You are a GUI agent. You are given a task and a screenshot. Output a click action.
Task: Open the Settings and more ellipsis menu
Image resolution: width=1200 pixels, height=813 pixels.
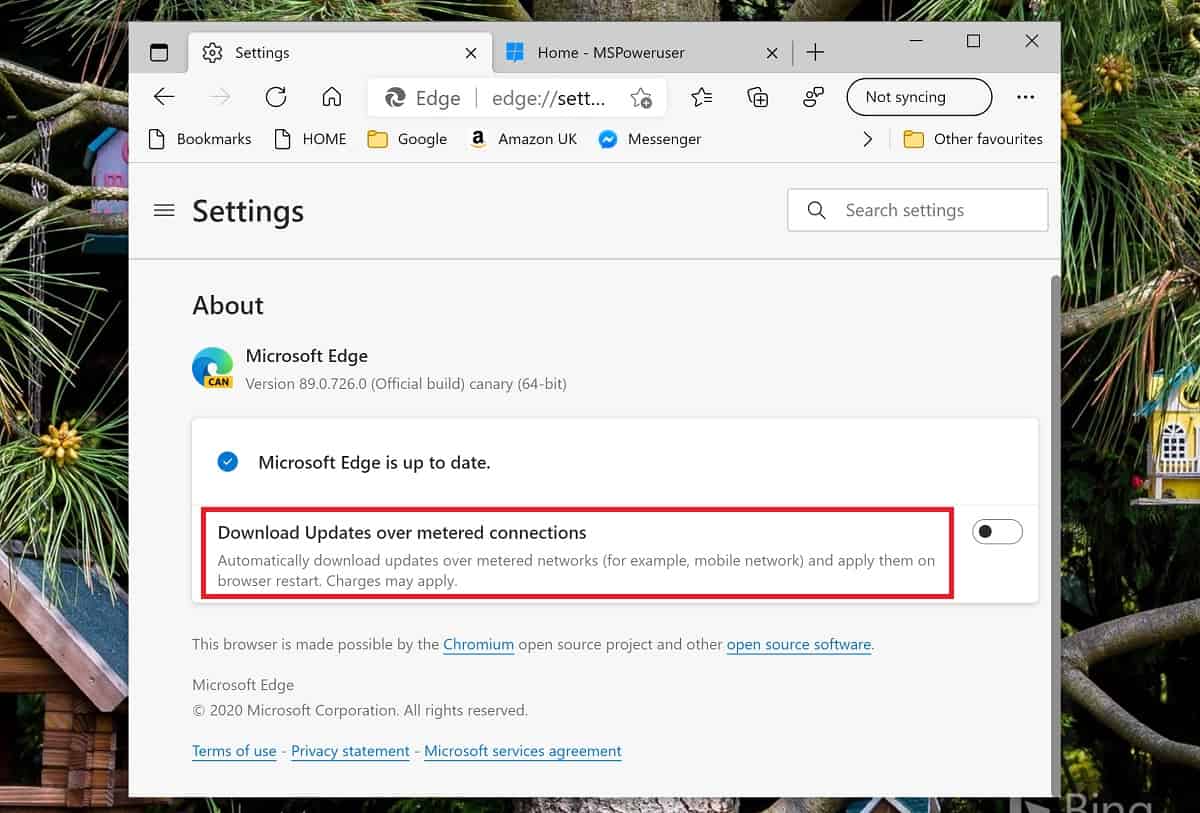(1025, 97)
